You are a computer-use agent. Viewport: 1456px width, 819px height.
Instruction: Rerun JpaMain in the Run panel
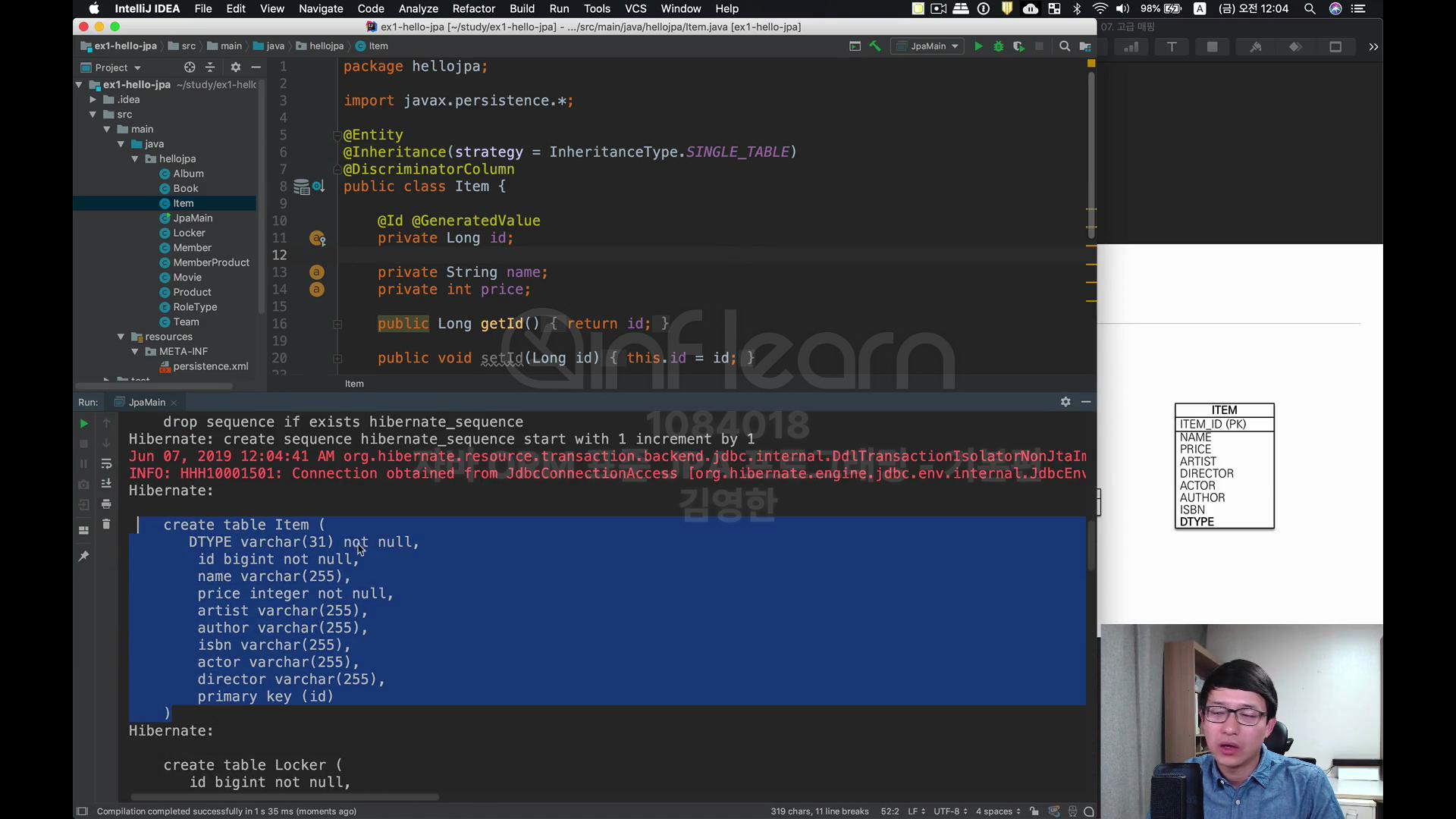tap(84, 424)
